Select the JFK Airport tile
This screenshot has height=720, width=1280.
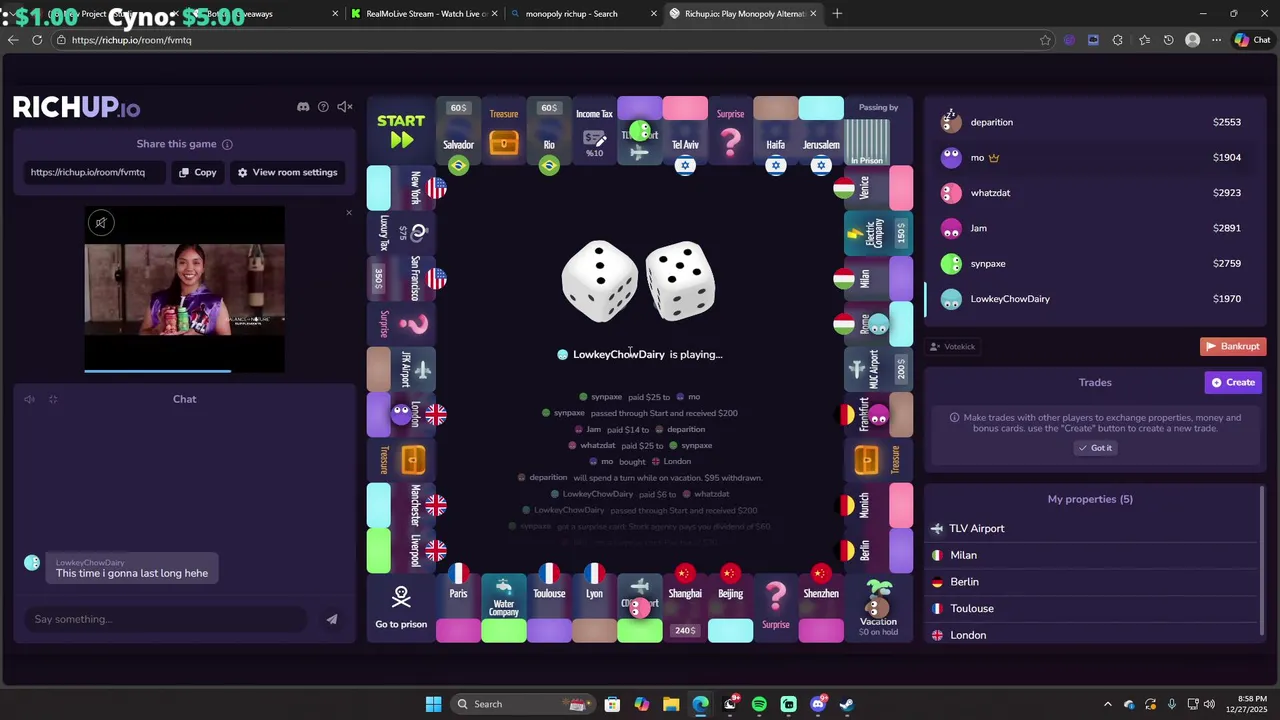[401, 369]
